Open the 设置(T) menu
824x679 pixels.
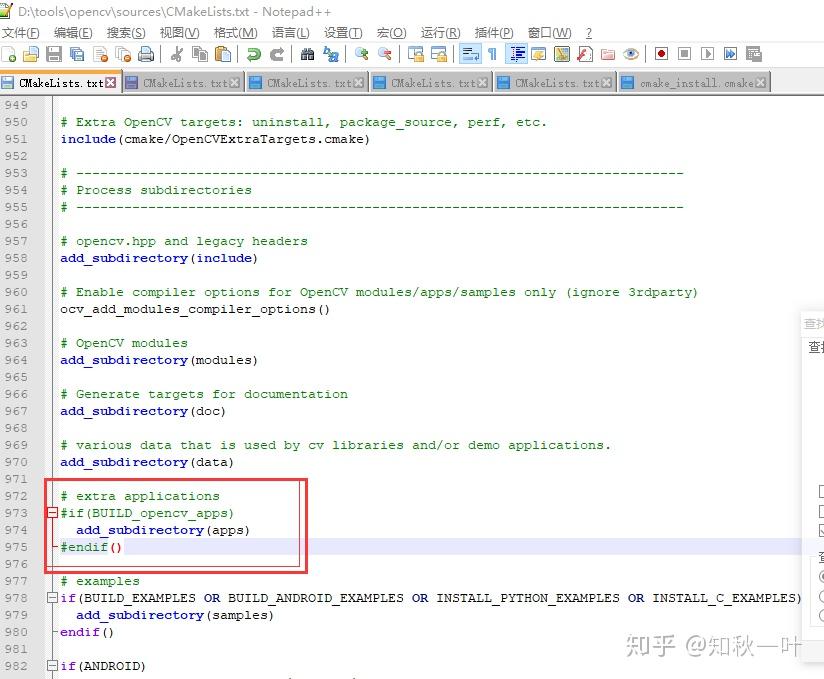[343, 33]
